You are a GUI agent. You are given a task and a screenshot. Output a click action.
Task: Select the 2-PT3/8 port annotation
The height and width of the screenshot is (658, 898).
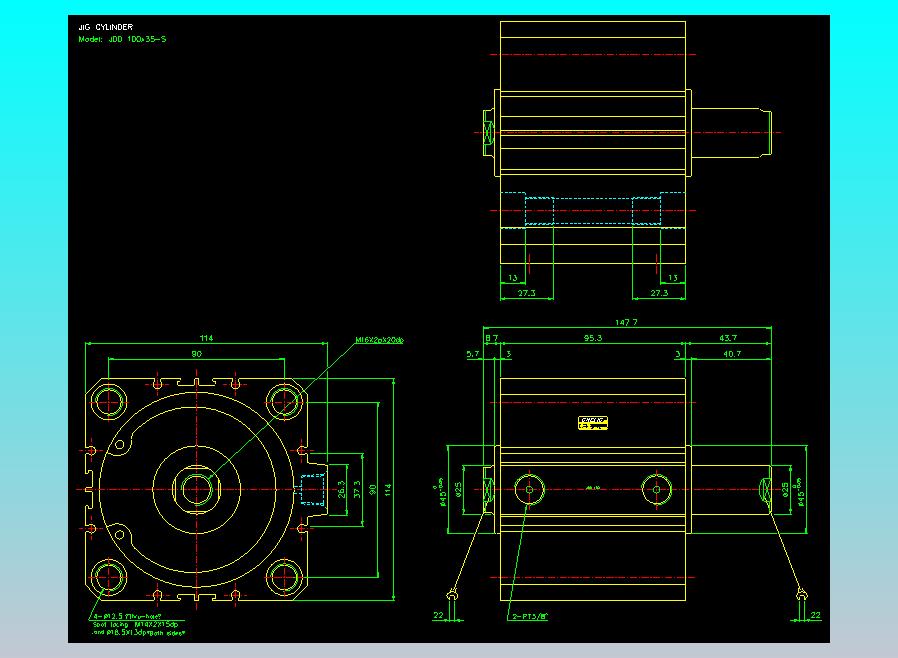point(529,617)
